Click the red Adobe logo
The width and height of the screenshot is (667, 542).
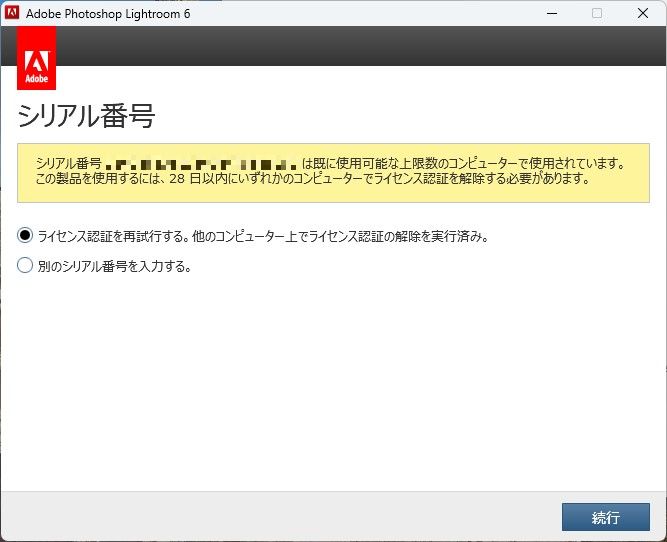click(37, 58)
